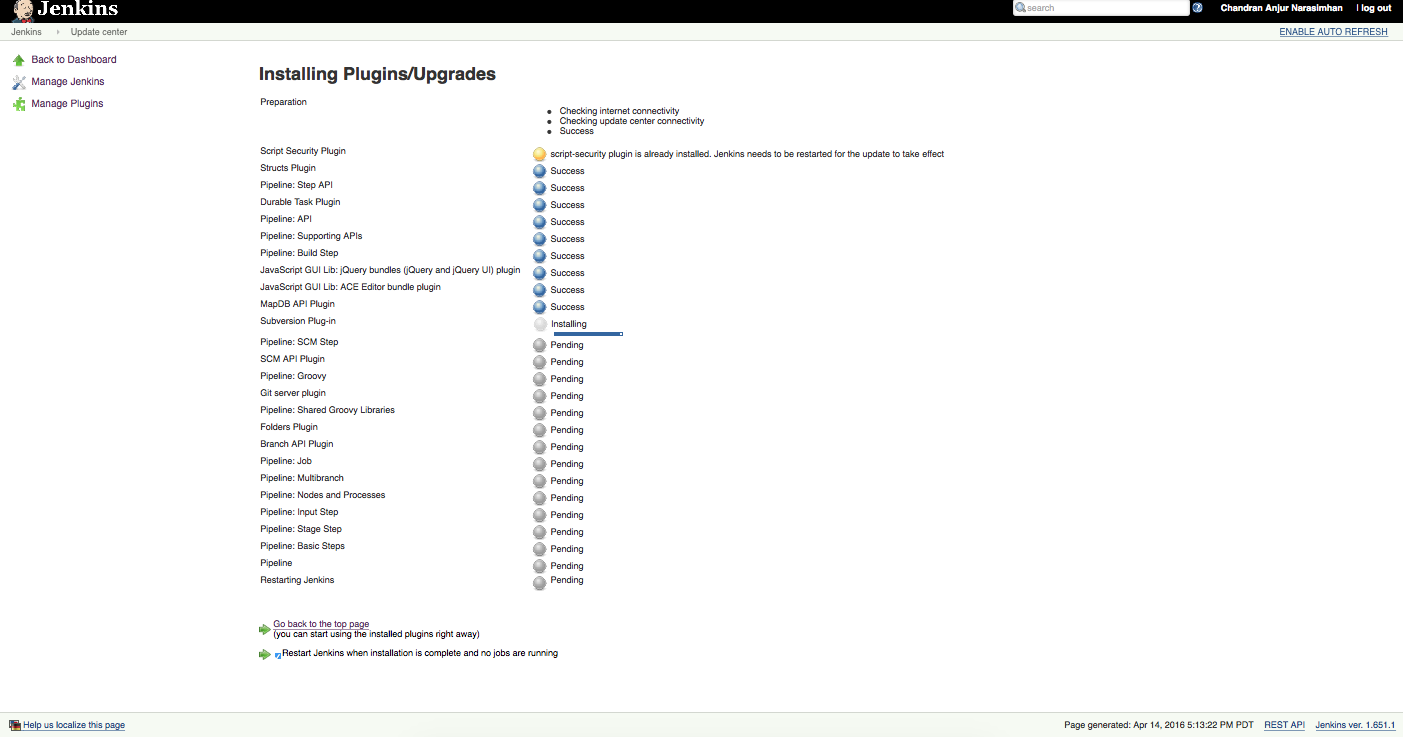Click the grey pending ball for Restarting Jenkins
The width and height of the screenshot is (1403, 737).
(x=539, y=582)
